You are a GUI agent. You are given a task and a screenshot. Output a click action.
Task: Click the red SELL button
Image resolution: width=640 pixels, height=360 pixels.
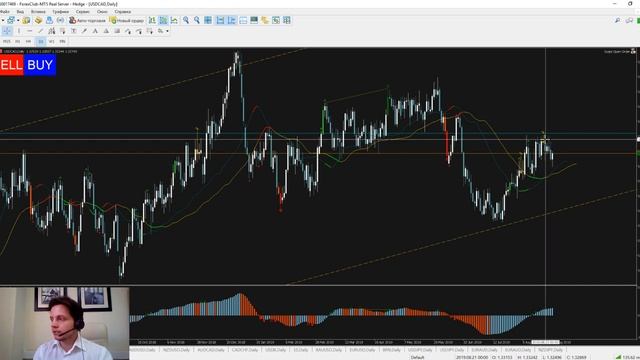[11, 65]
